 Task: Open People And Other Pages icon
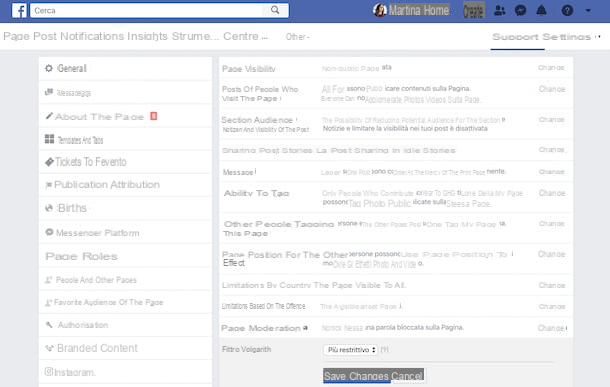tap(49, 280)
